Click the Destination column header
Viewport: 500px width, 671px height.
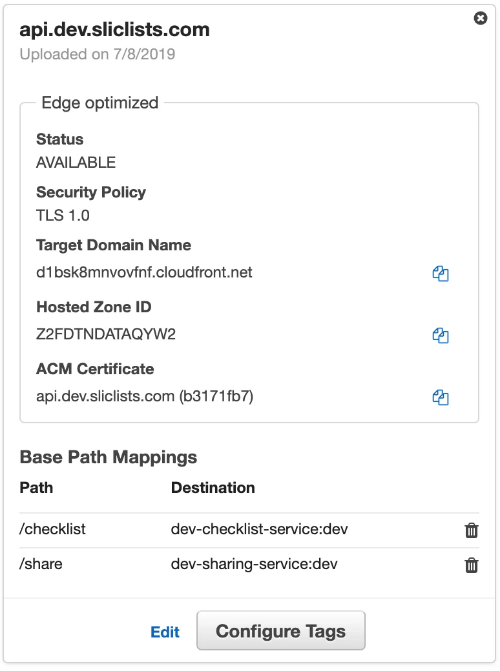[213, 488]
